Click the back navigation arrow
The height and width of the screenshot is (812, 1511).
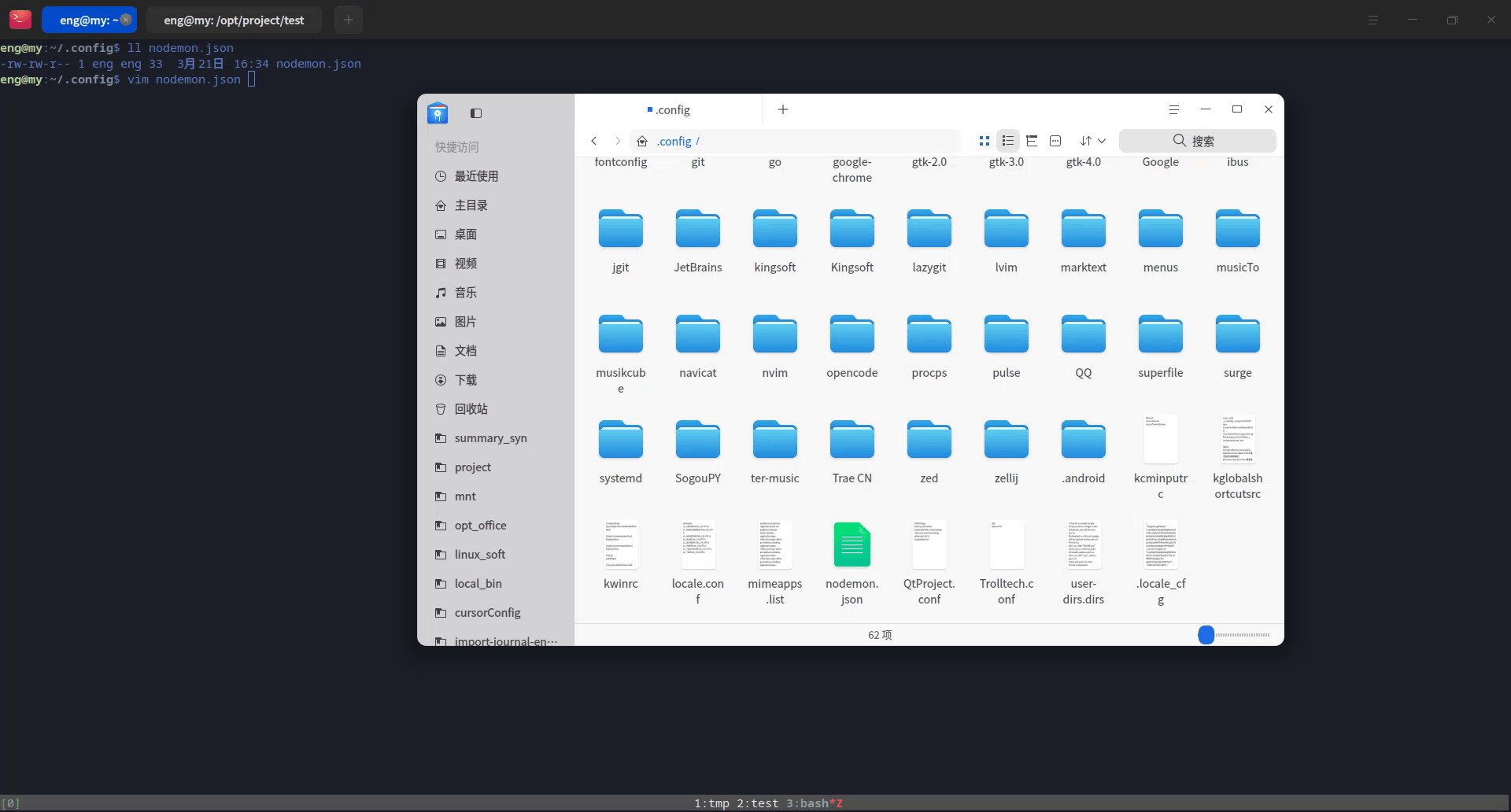point(594,141)
